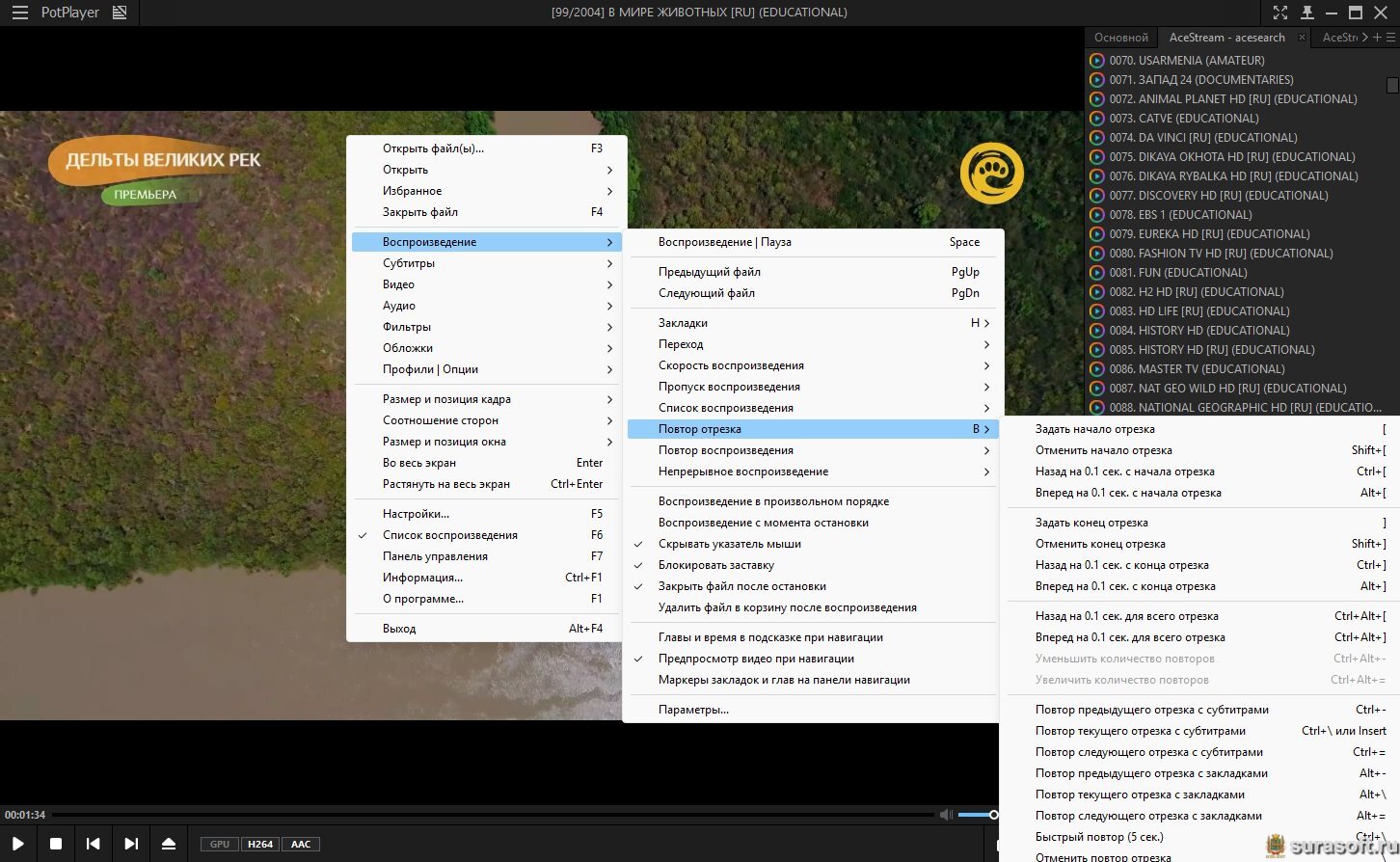Click the pin (always on top) icon
The image size is (1400, 862).
1306,13
